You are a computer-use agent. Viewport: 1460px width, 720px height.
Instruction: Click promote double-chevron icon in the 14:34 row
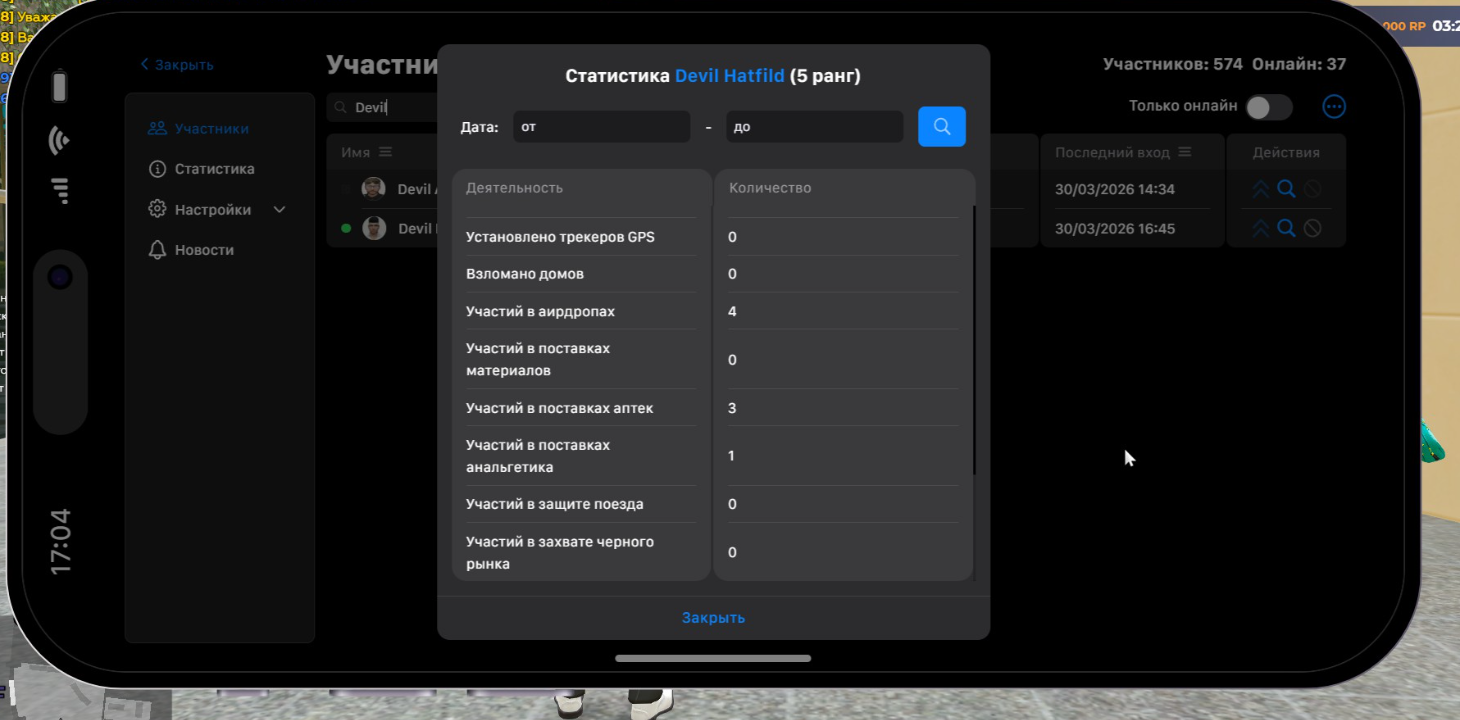tap(1260, 189)
